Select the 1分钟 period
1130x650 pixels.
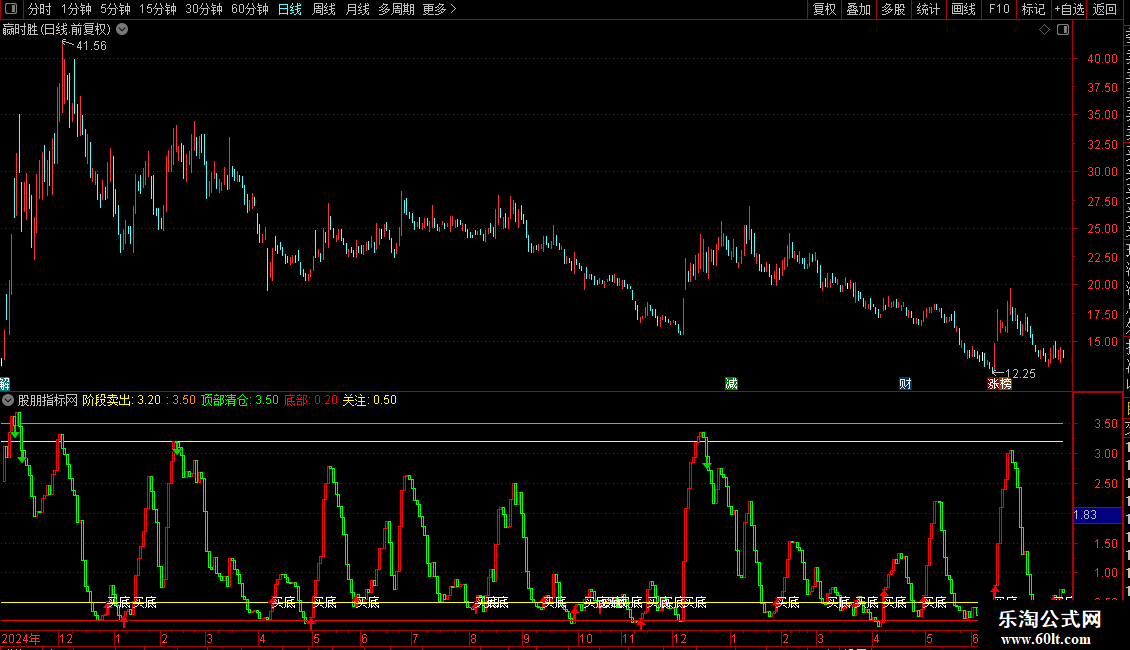(x=76, y=9)
